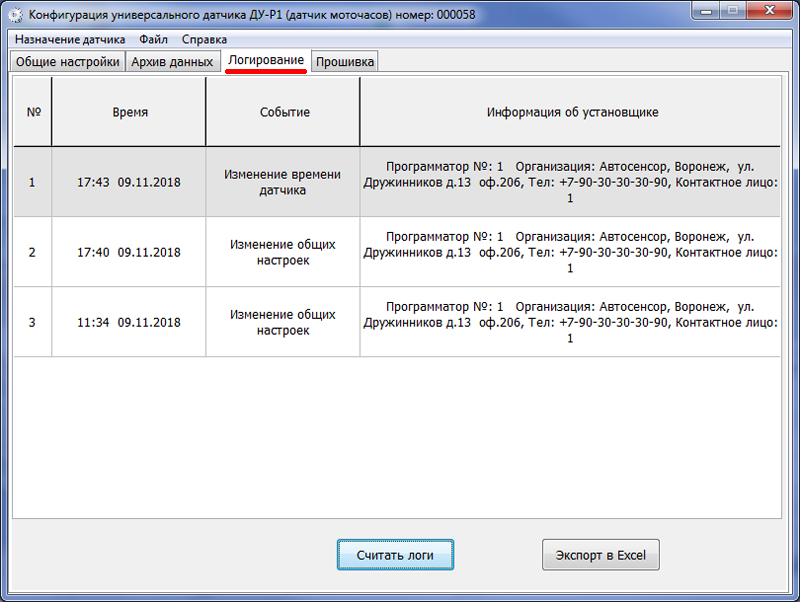Click the Считать логи button

[x=395, y=555]
